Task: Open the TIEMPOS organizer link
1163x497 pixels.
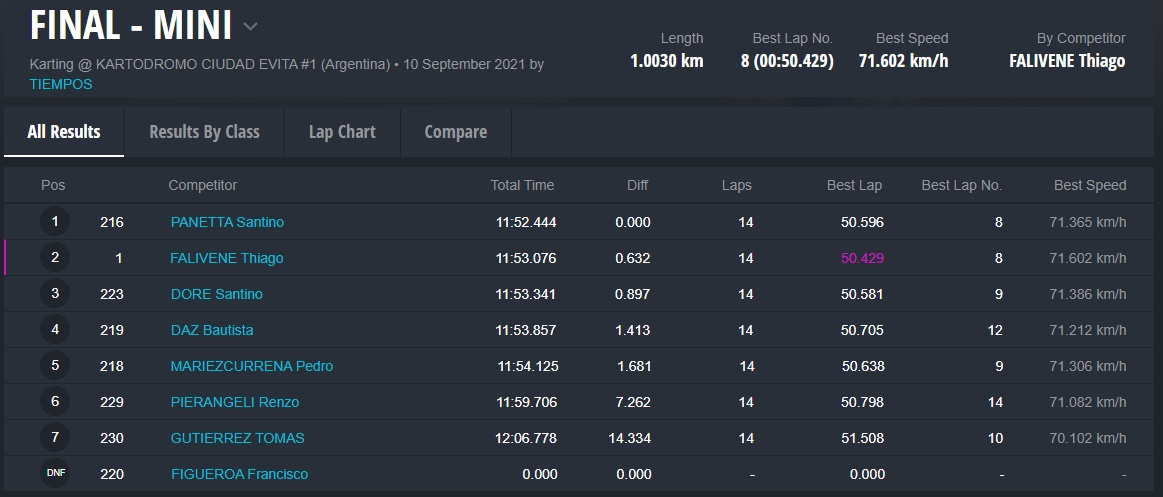Action: 61,84
